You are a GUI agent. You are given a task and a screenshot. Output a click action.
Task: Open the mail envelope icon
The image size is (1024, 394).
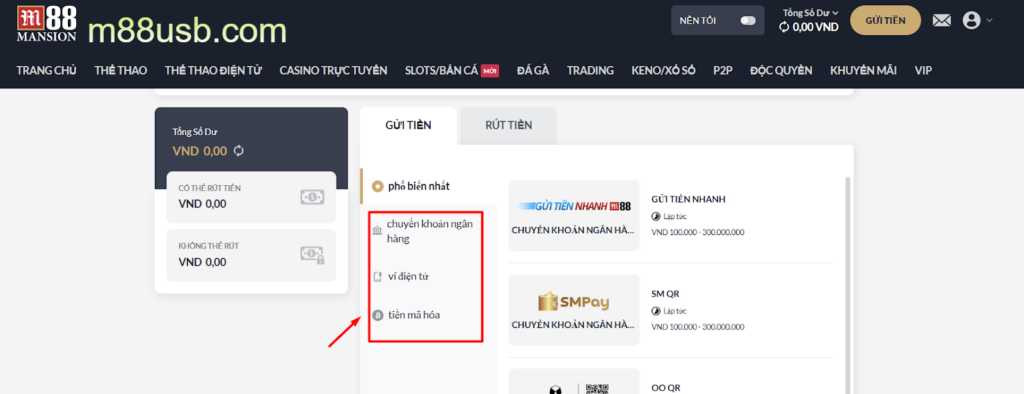[942, 21]
